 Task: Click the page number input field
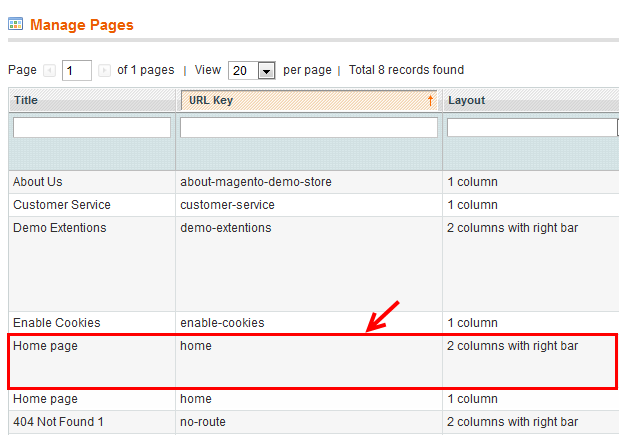pos(77,71)
